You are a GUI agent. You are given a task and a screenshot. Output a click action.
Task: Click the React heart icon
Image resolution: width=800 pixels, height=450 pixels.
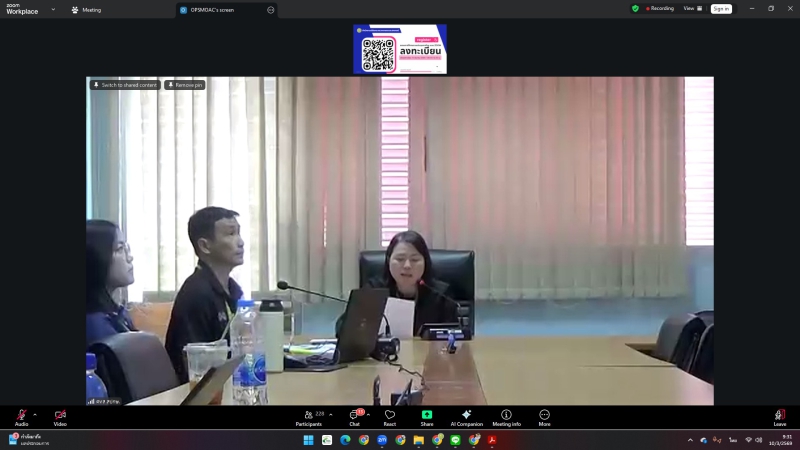pyautogui.click(x=389, y=414)
